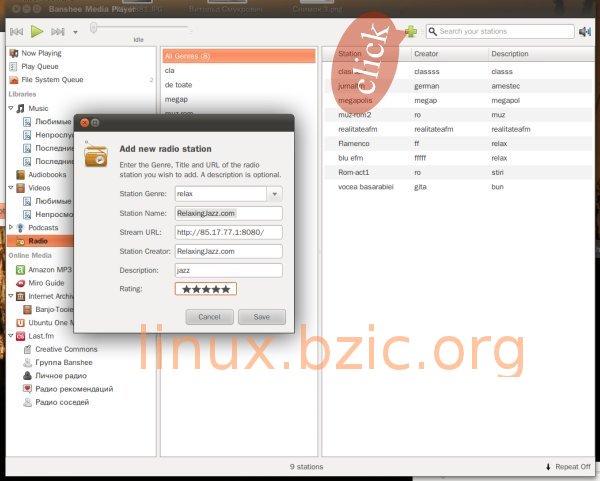Select the realitateafm station row
Viewport: 600px width, 481px height.
(x=458, y=129)
